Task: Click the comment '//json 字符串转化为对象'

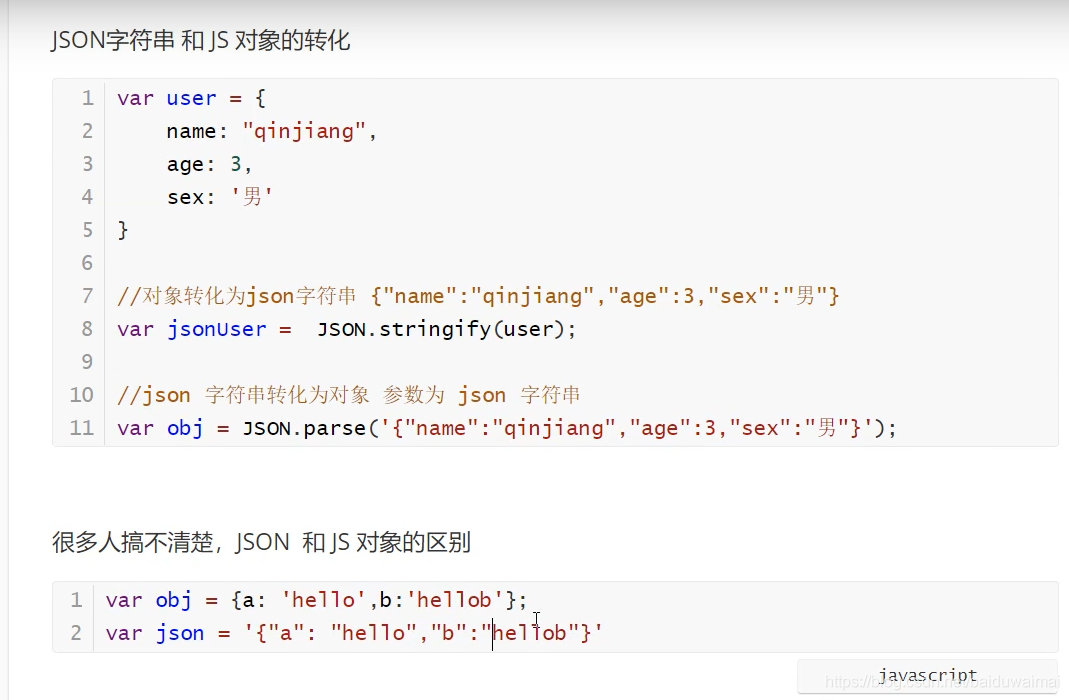Action: 243,395
